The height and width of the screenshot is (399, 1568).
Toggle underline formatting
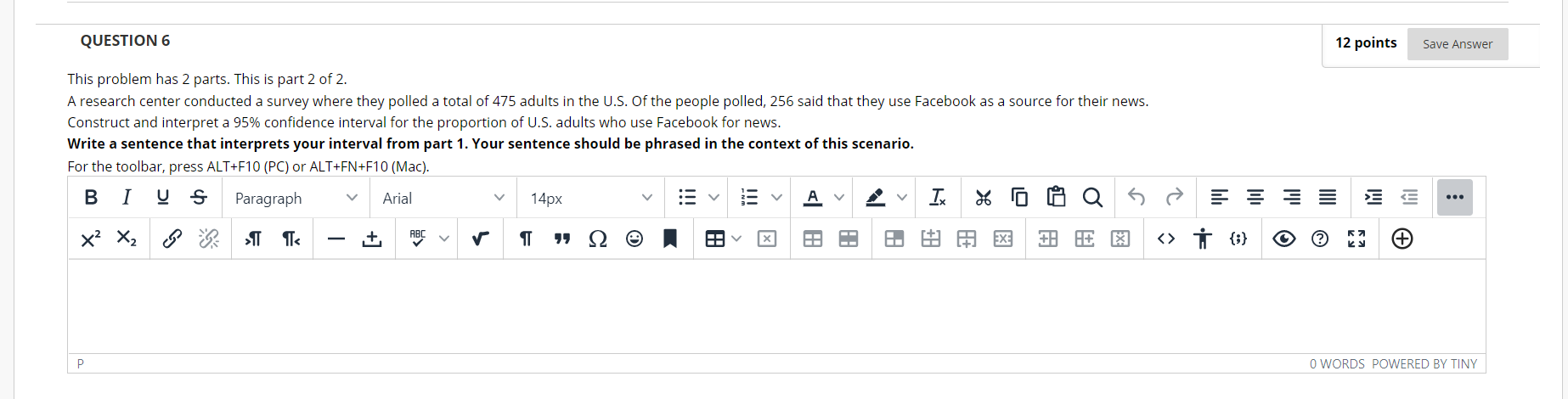point(162,198)
